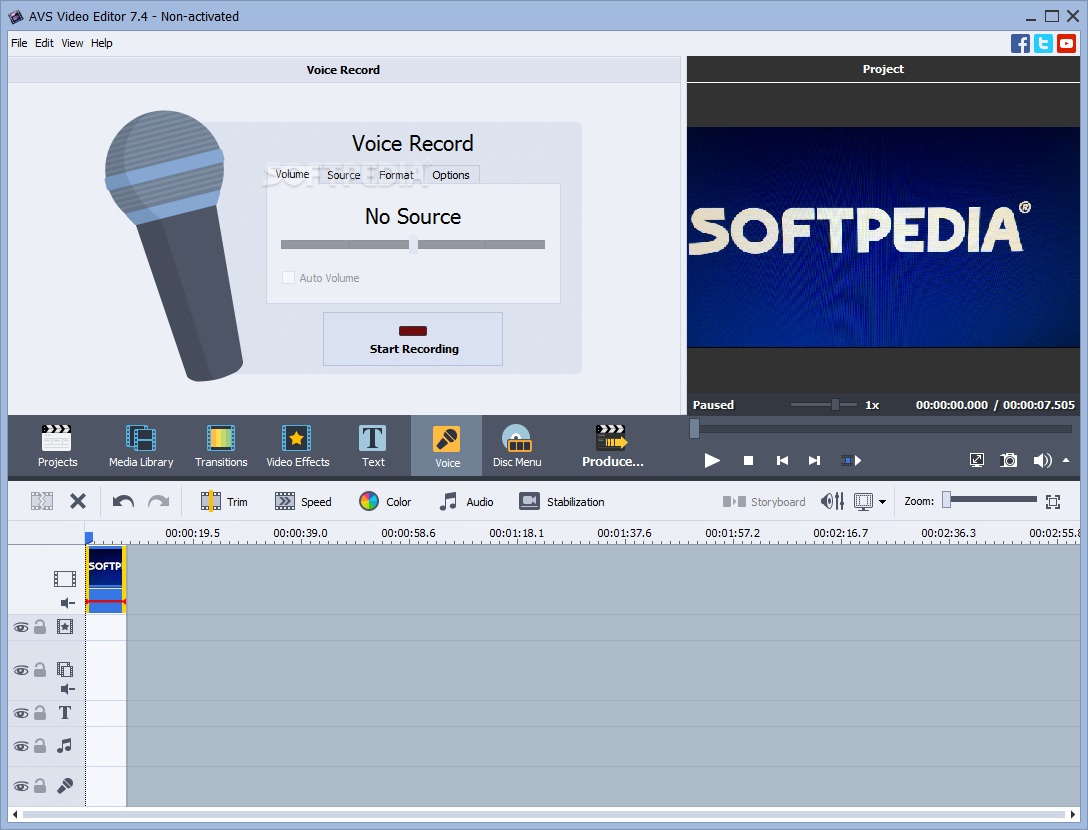1088x830 pixels.
Task: Open the Disc Menu section
Action: (x=517, y=446)
